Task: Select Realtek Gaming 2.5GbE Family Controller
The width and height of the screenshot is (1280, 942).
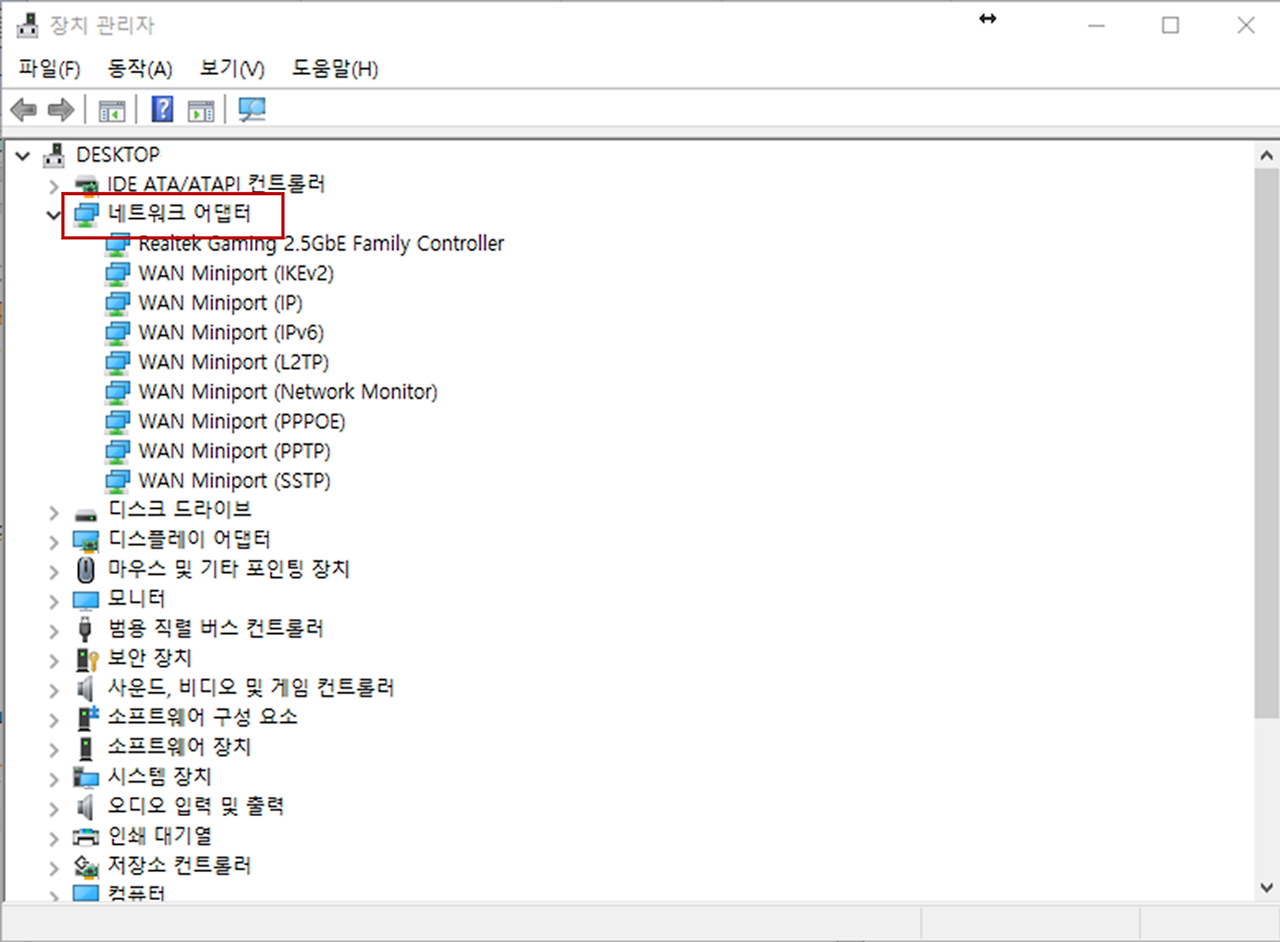Action: coord(321,244)
